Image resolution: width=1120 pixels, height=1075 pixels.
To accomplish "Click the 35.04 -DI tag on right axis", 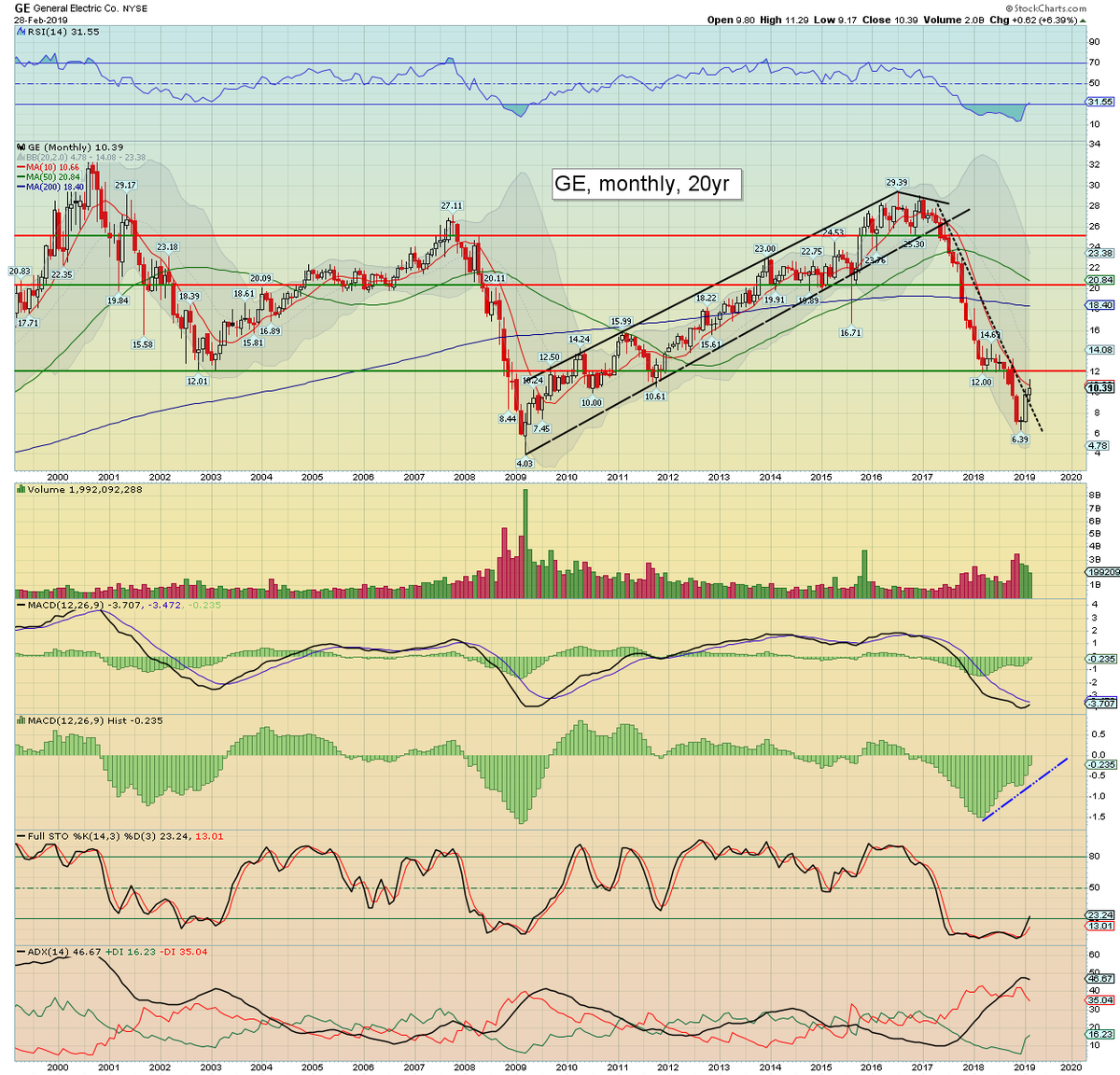I will click(1101, 999).
